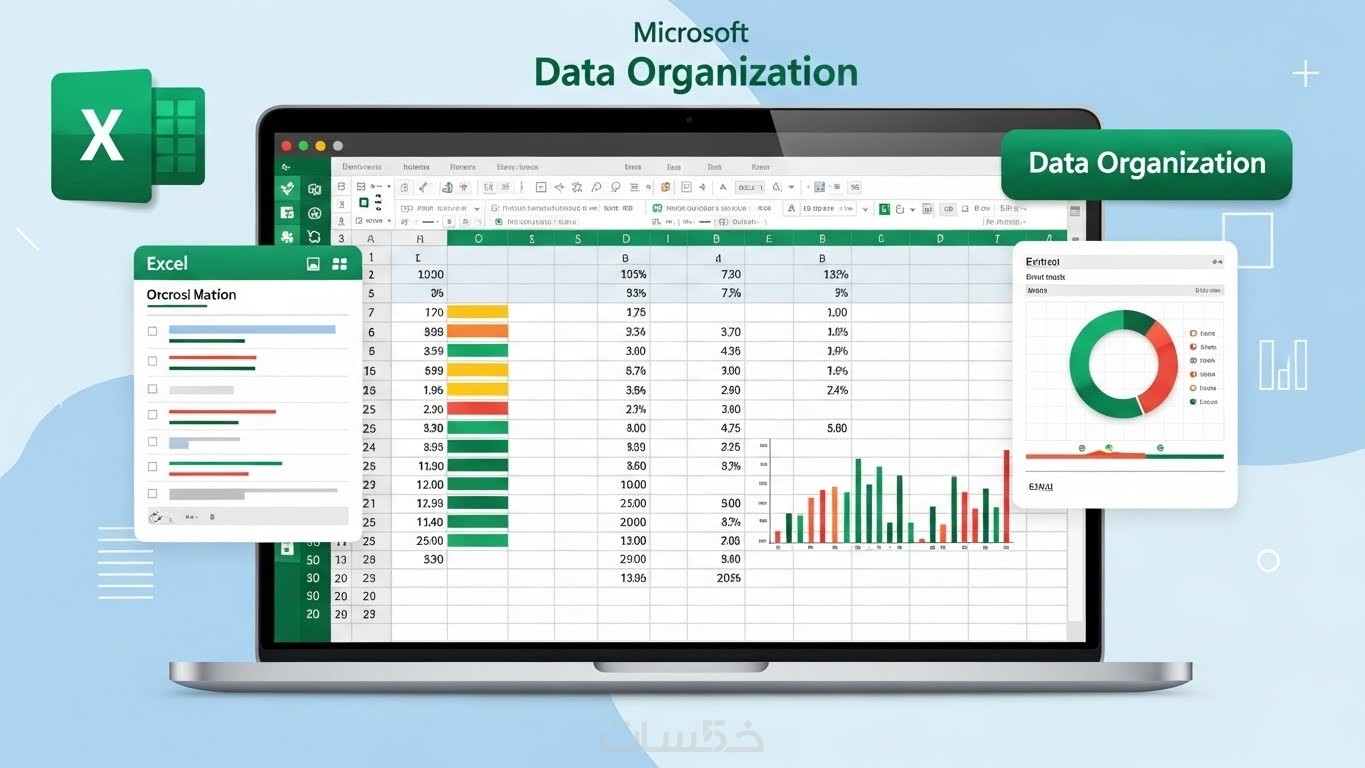Open the 'Tont' ribbon tab
1365x768 pixels.
point(714,167)
